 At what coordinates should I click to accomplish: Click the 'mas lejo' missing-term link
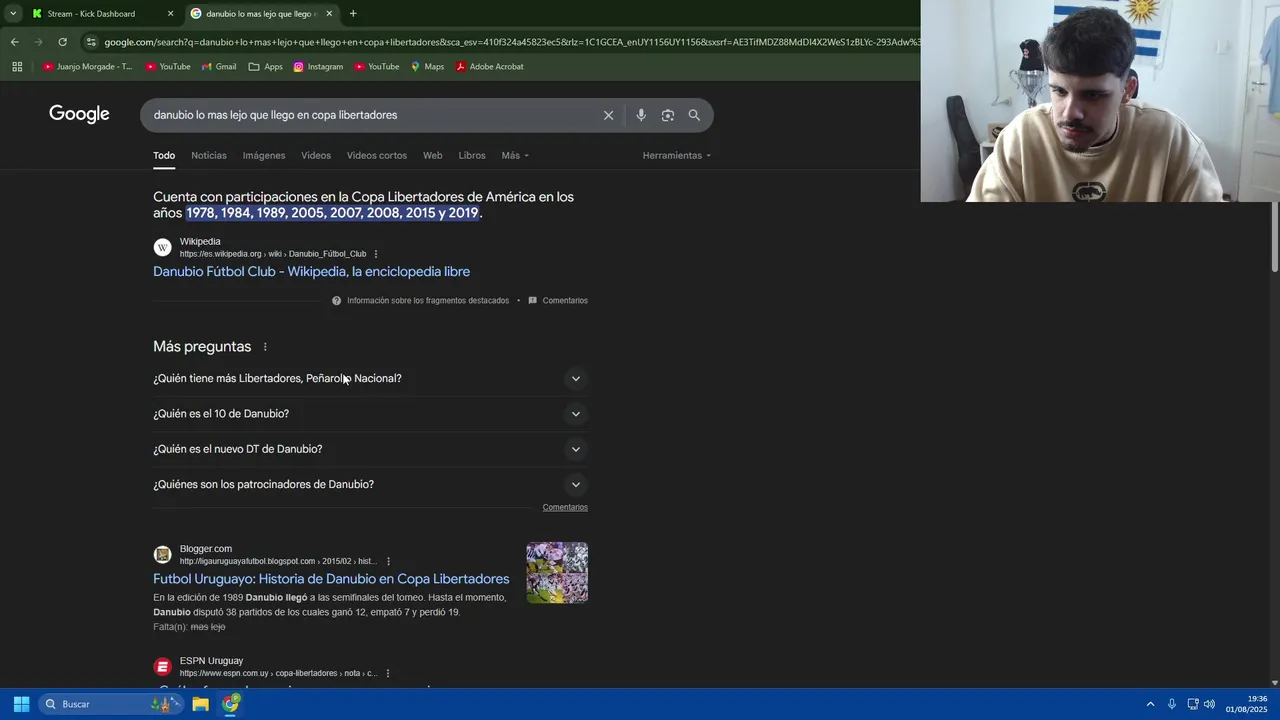208,627
